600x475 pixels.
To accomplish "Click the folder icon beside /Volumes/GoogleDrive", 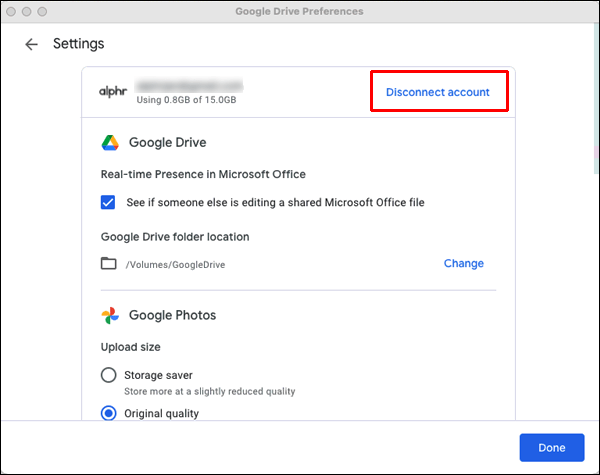I will (109, 264).
